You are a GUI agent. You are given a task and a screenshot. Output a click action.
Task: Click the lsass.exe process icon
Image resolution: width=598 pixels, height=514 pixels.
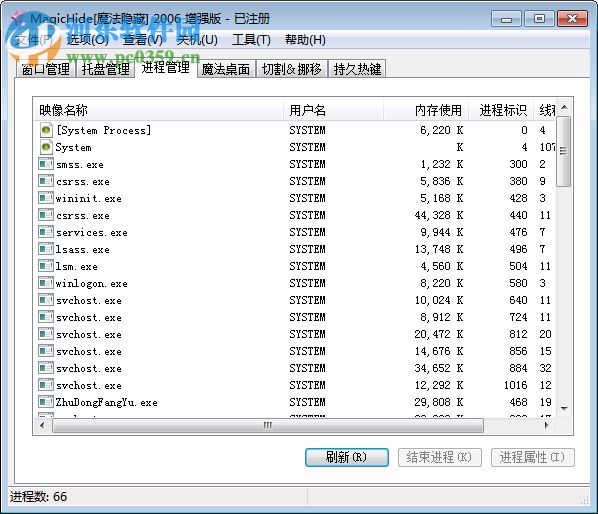[x=46, y=249]
